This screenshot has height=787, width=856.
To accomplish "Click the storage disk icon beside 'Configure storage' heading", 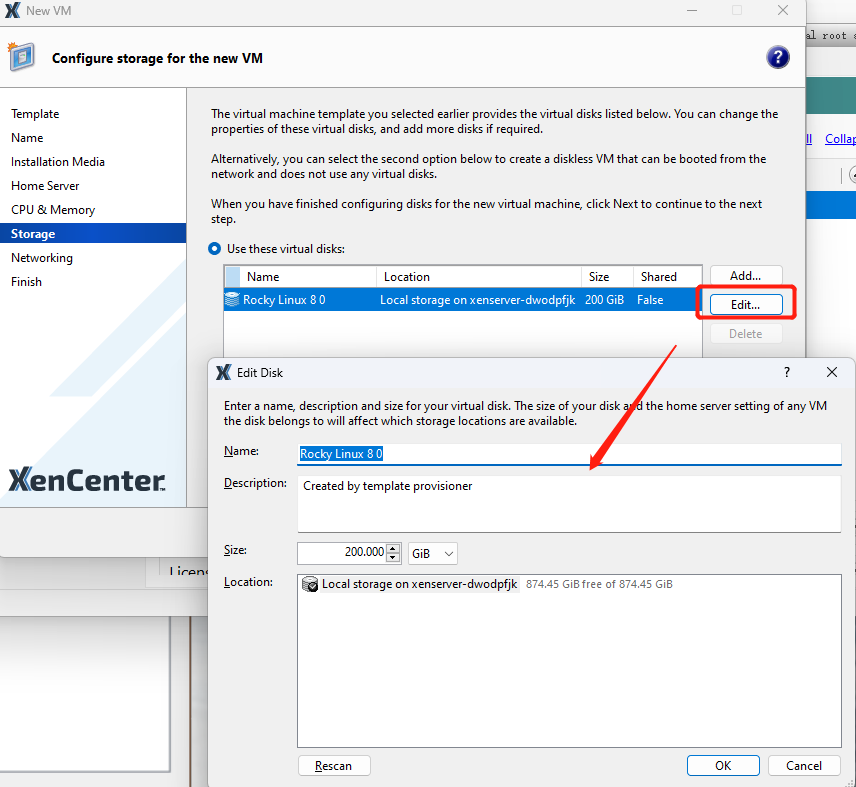I will (x=20, y=57).
